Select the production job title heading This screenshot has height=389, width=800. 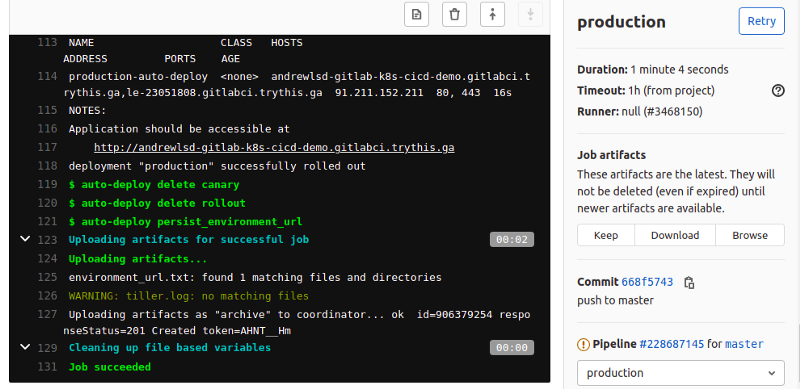tap(621, 22)
